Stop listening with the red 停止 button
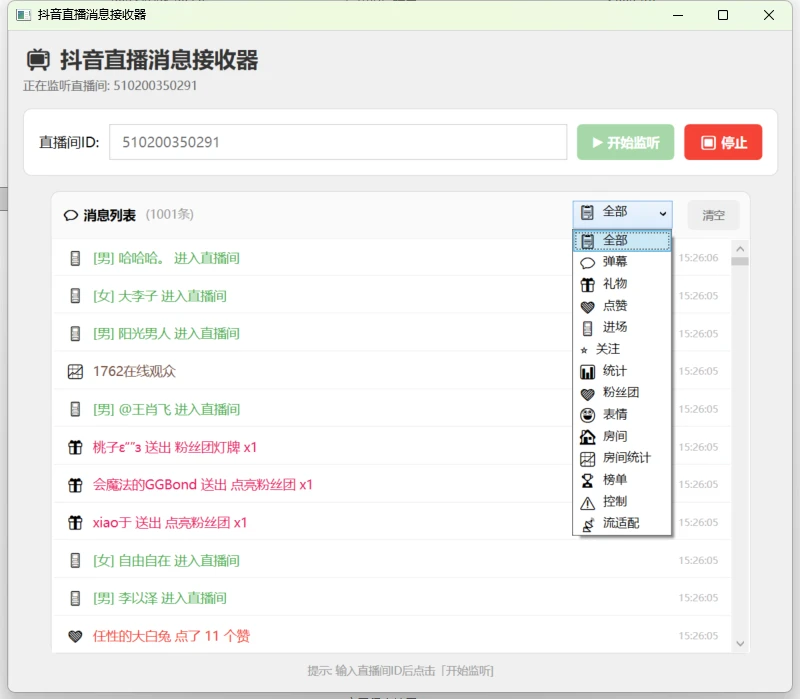This screenshot has width=800, height=699. (x=723, y=142)
